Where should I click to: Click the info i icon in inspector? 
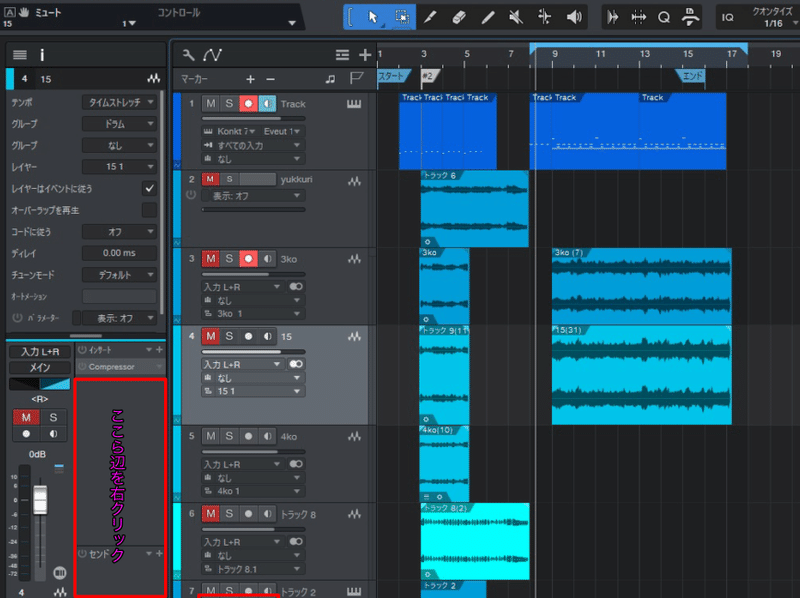[x=42, y=55]
